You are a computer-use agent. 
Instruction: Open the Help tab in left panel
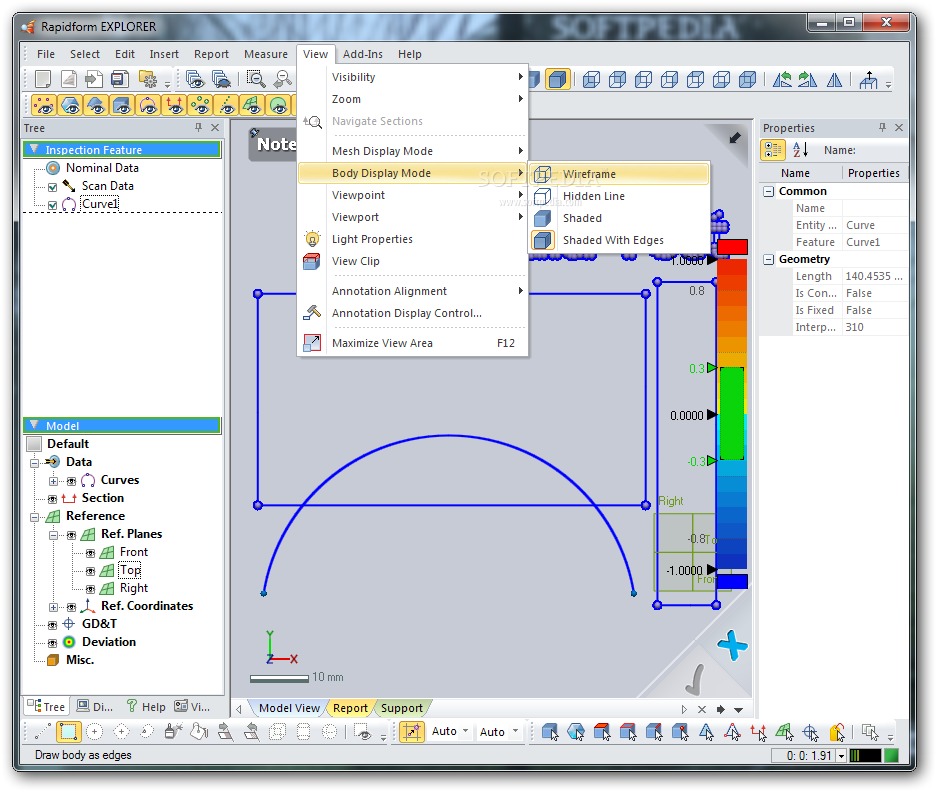click(146, 707)
